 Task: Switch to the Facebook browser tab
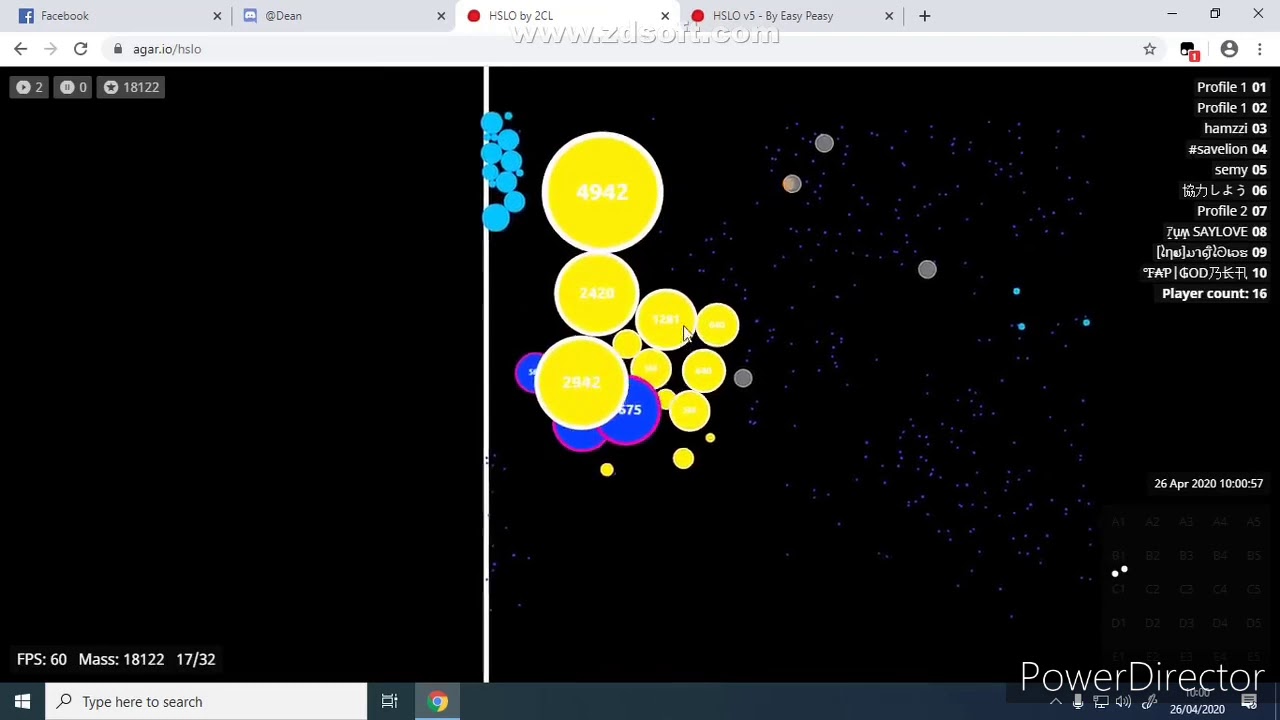(118, 16)
